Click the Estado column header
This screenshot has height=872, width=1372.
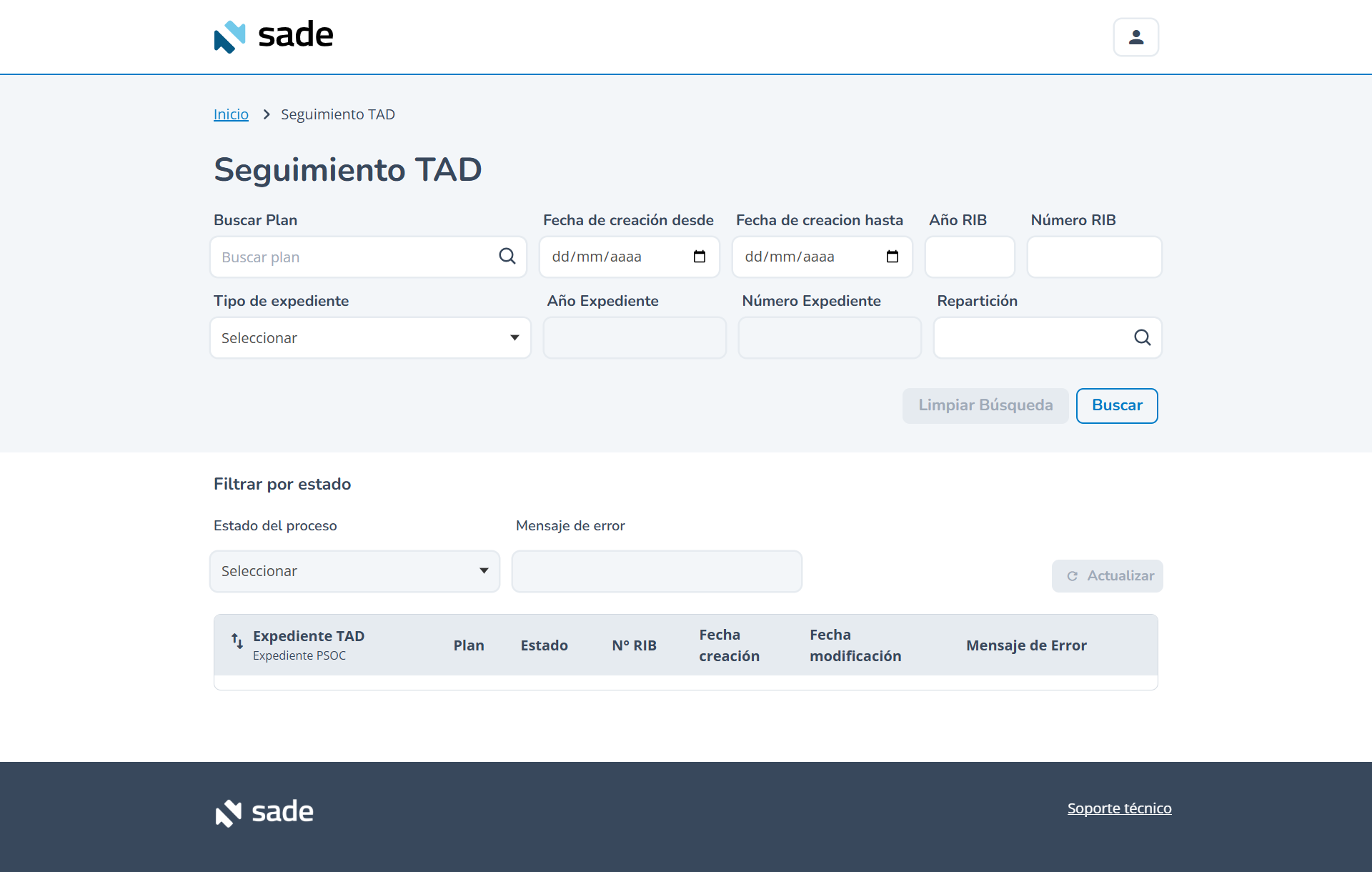click(x=544, y=645)
